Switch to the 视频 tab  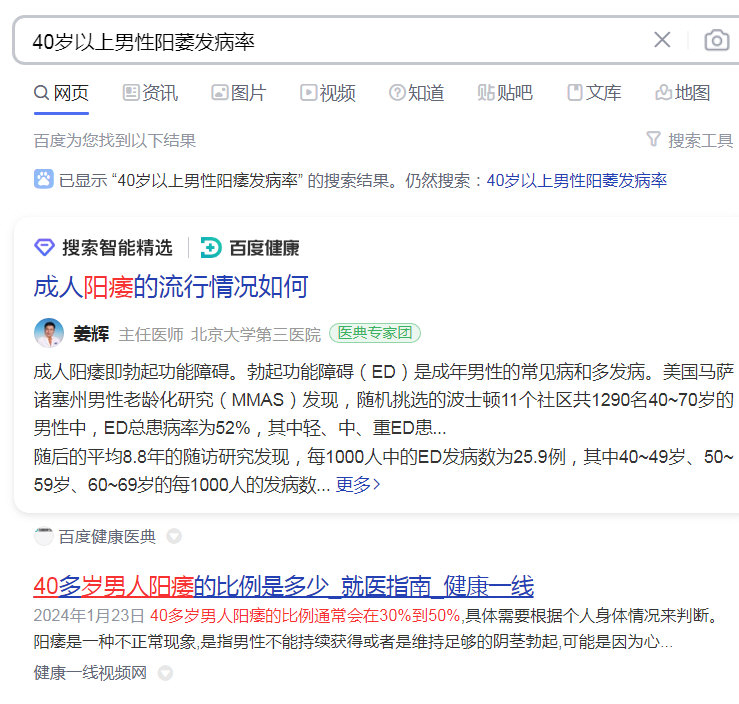click(327, 93)
